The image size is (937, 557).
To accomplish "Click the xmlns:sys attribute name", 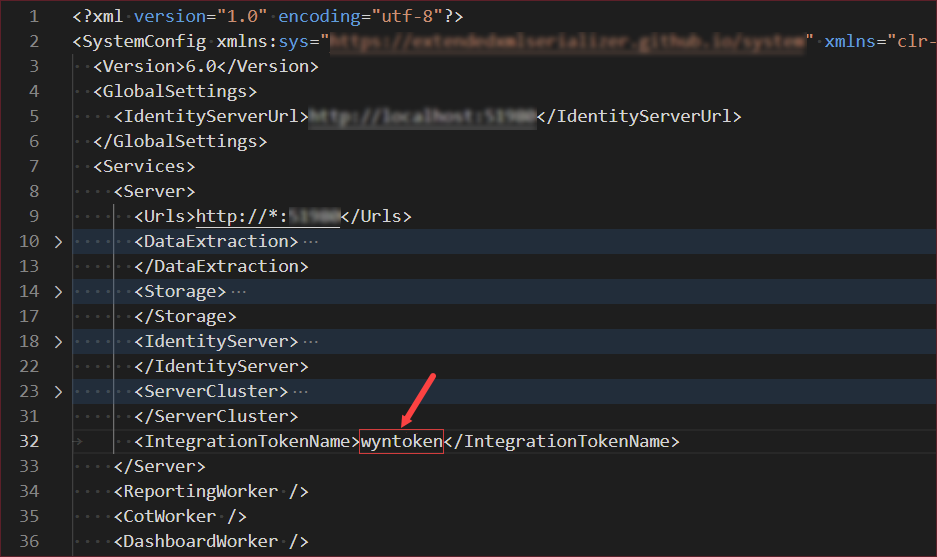I will point(262,42).
